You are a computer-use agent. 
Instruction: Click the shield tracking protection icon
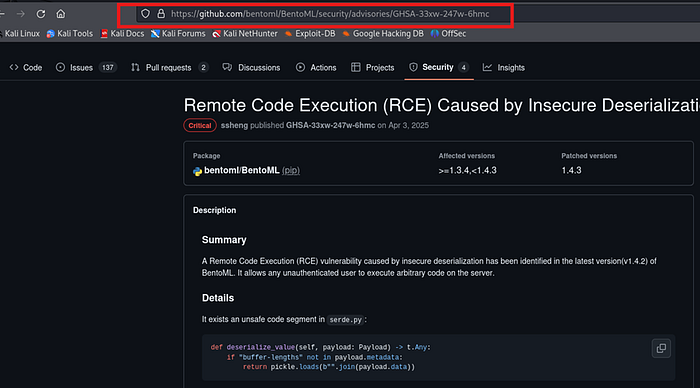pos(146,14)
